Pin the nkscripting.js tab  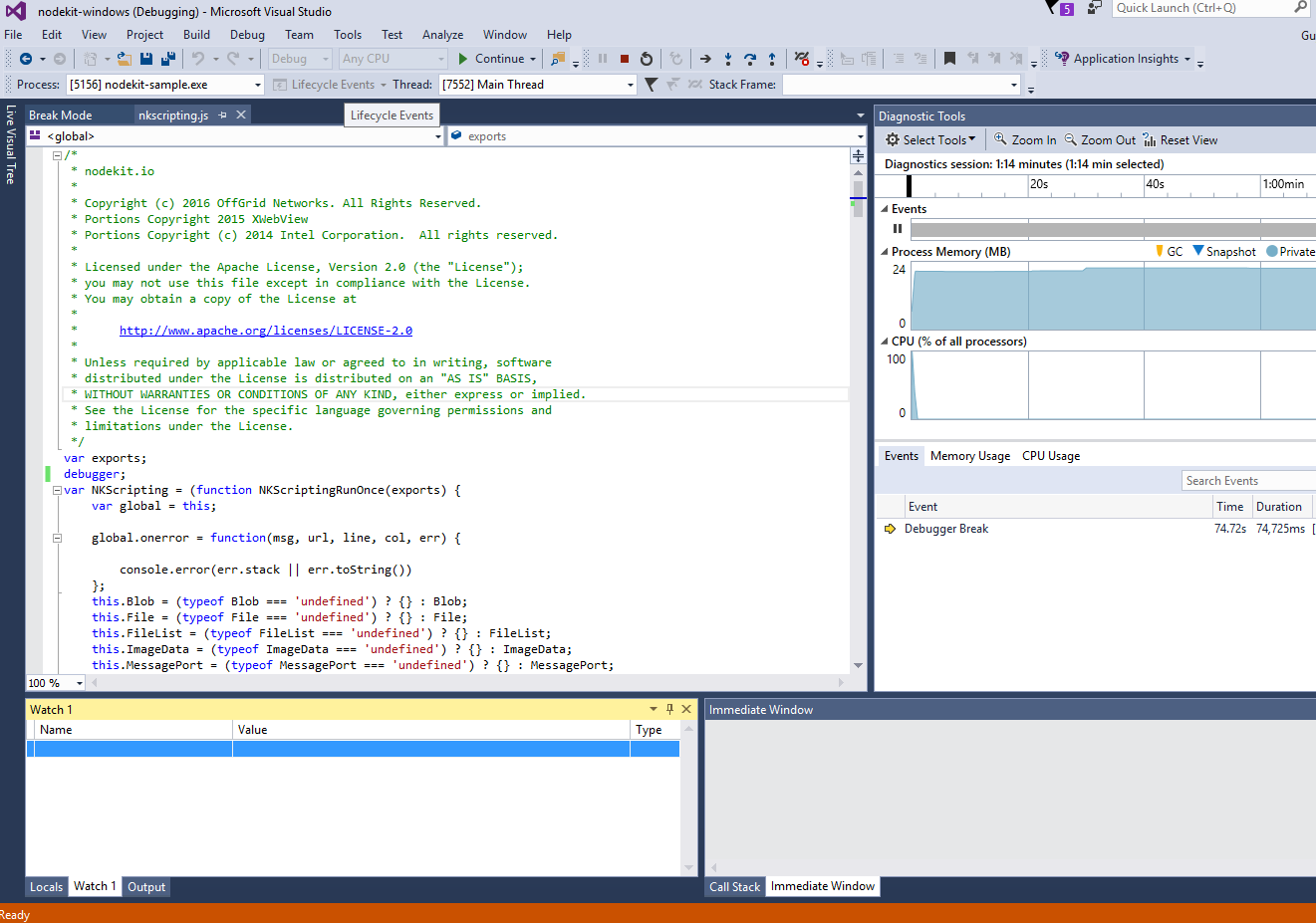click(x=223, y=115)
